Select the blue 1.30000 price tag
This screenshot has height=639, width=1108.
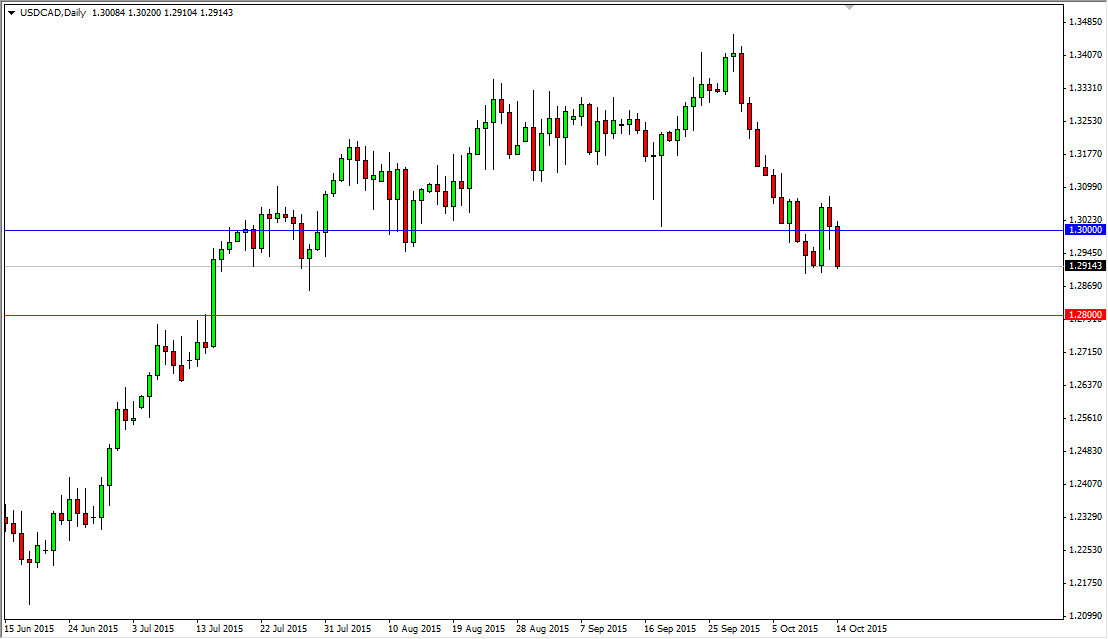[1084, 229]
